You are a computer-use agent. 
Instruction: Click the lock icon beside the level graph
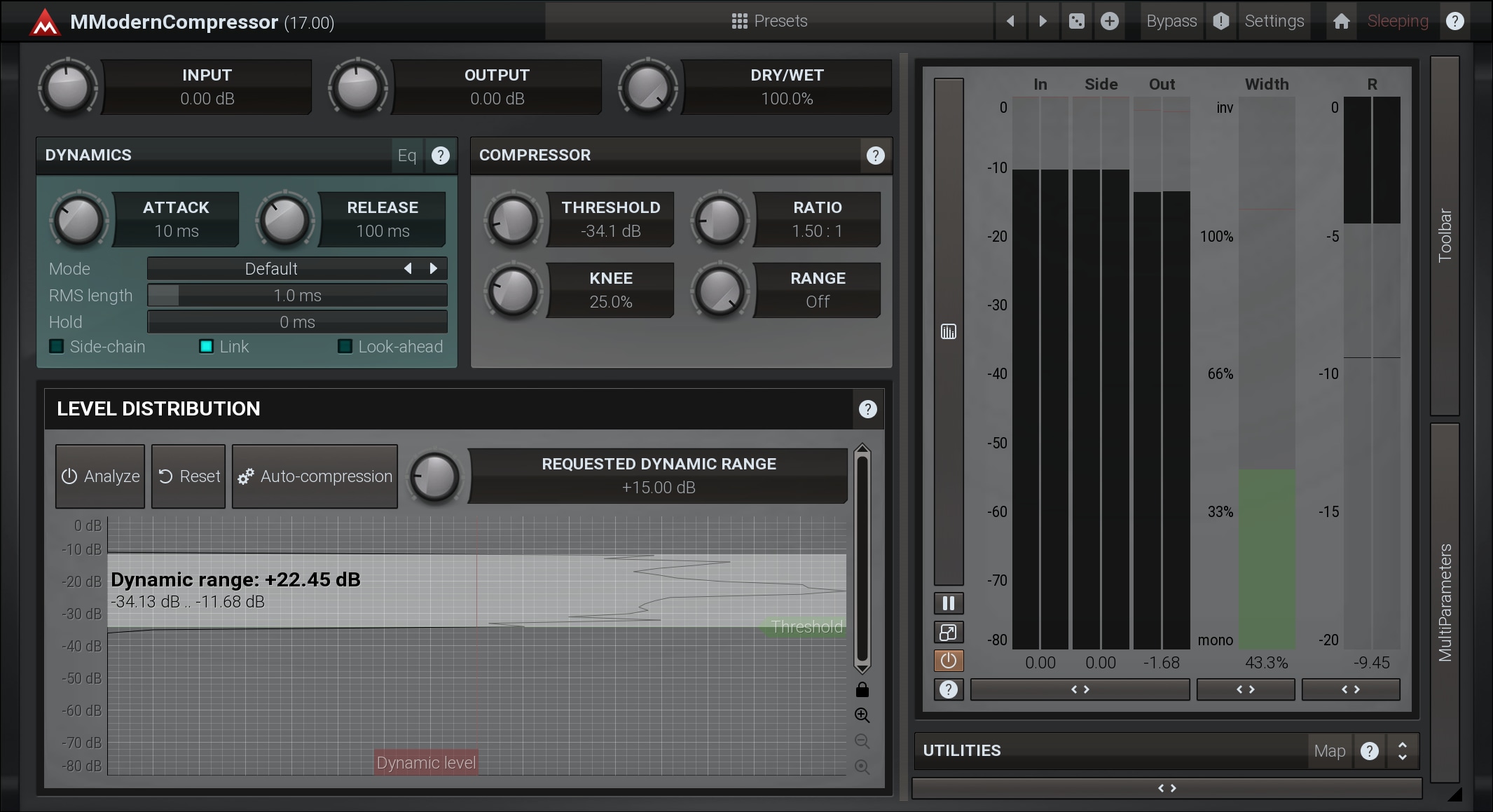tap(862, 690)
